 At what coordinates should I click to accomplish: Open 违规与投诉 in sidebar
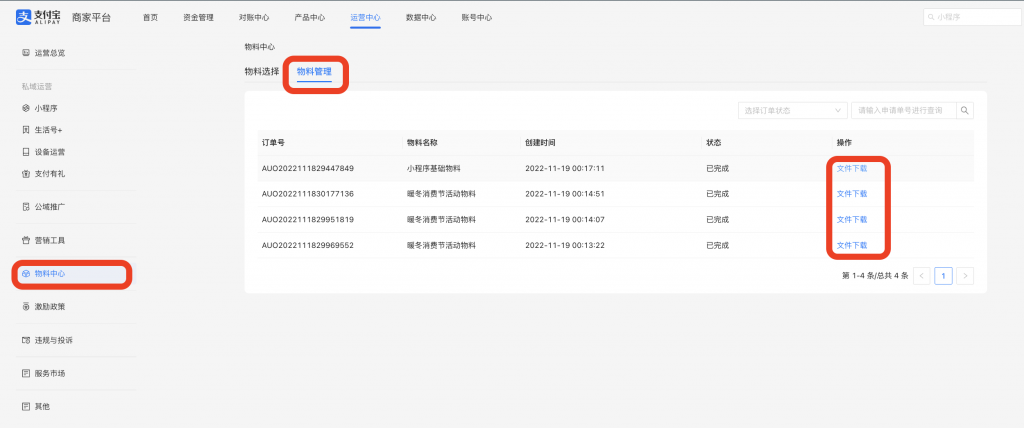coord(54,340)
